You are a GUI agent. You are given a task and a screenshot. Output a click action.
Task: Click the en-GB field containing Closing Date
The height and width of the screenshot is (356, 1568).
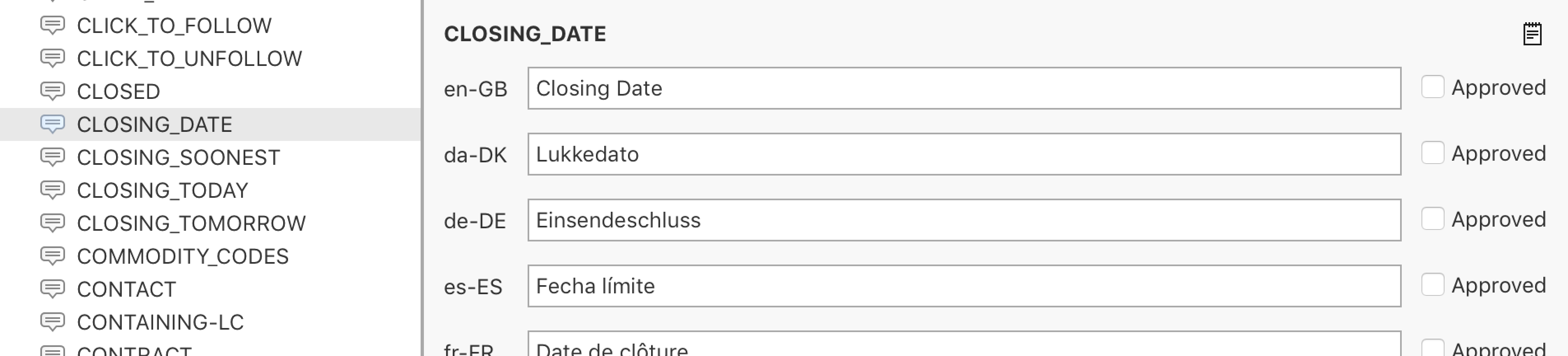(x=963, y=89)
